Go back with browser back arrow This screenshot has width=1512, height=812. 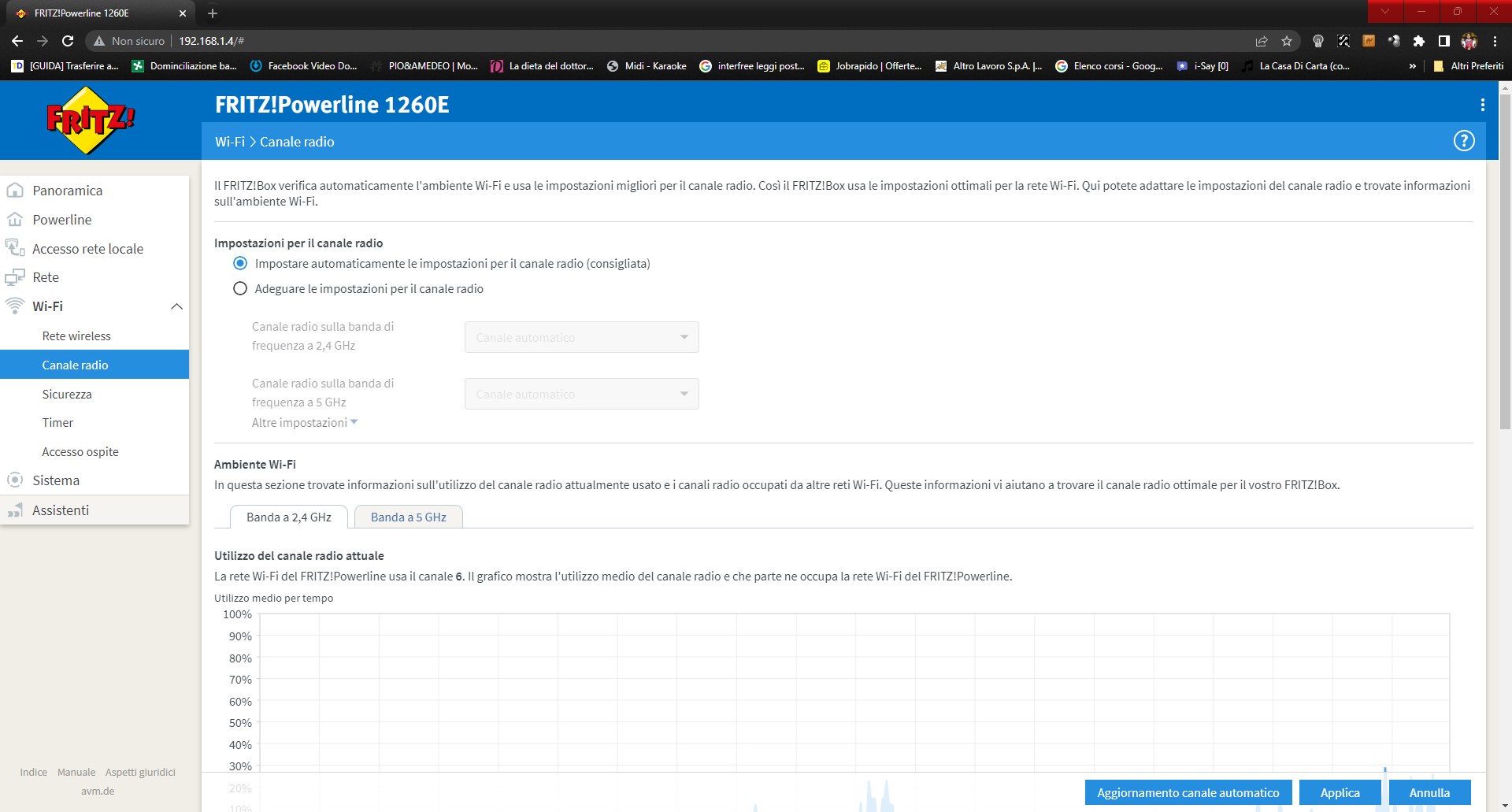[x=17, y=41]
